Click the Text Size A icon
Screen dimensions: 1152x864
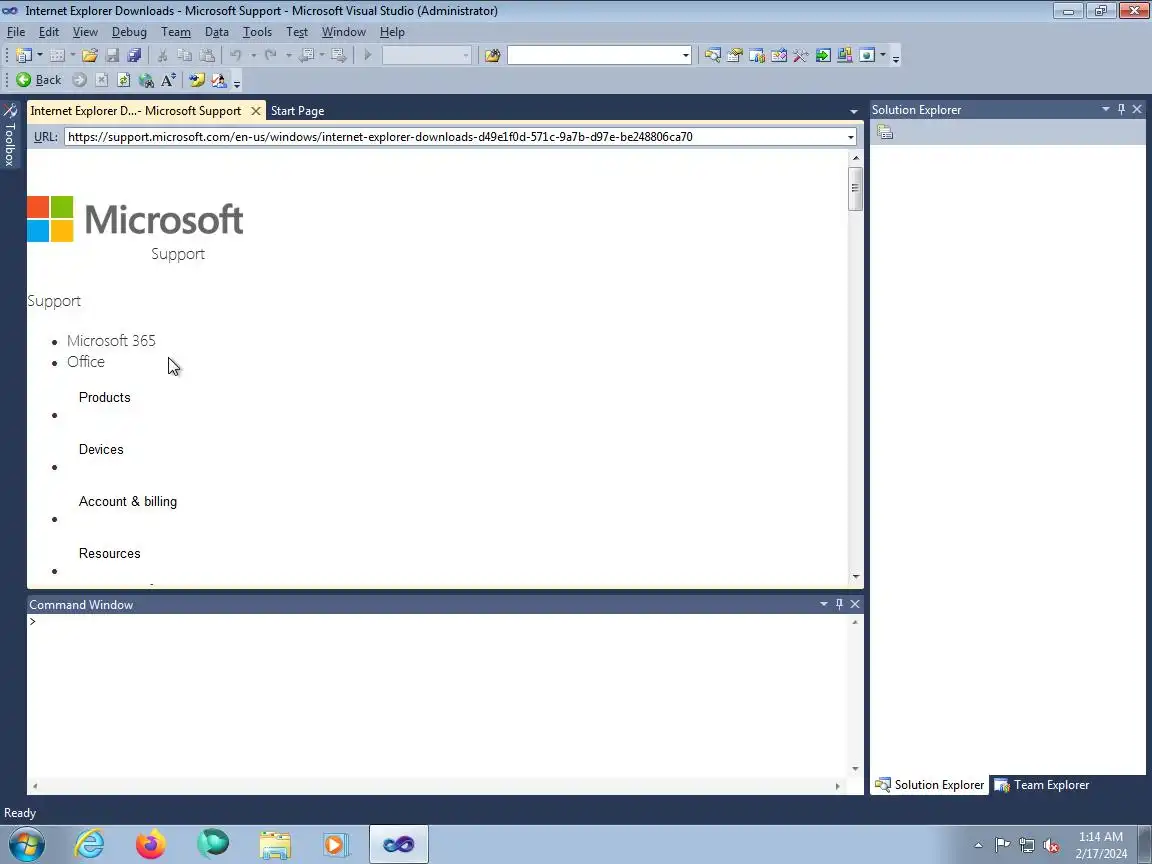168,80
